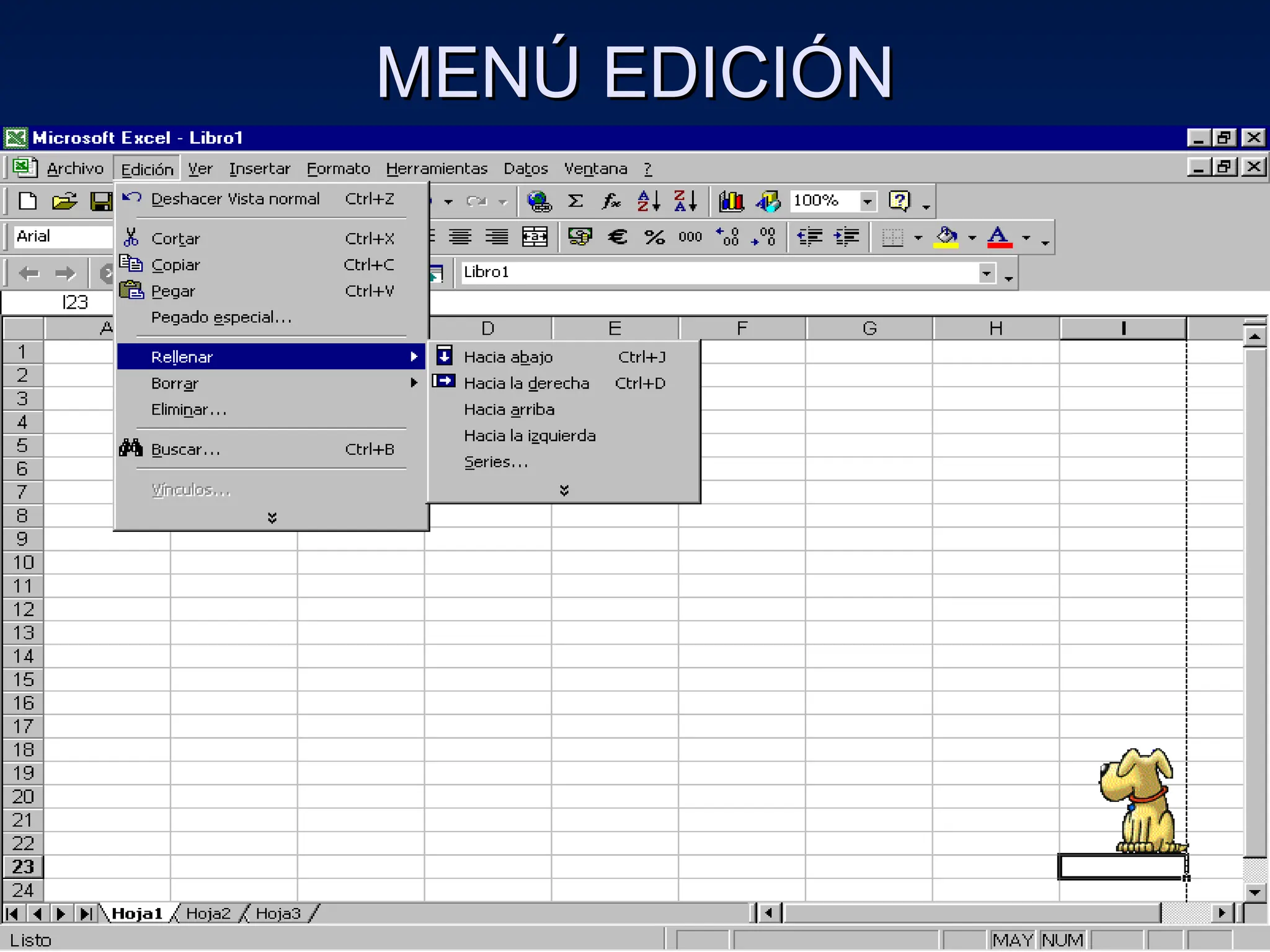Choose Copiar in Edición menu
The image size is (1270, 952).
(x=271, y=265)
